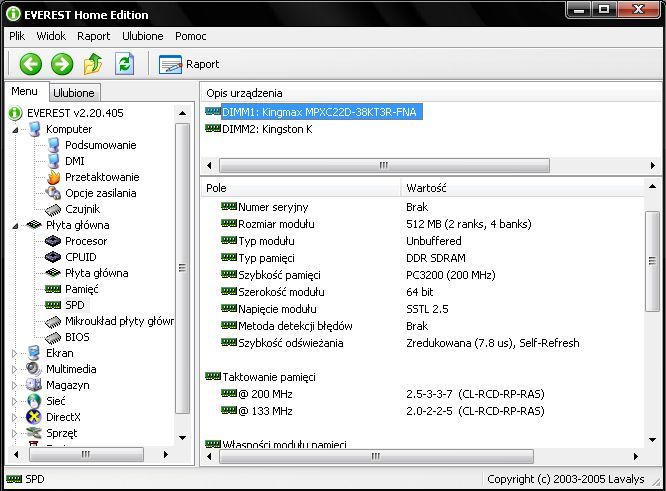Image resolution: width=666 pixels, height=491 pixels.
Task: Click the green Forward arrow toolbar button
Action: (62, 64)
